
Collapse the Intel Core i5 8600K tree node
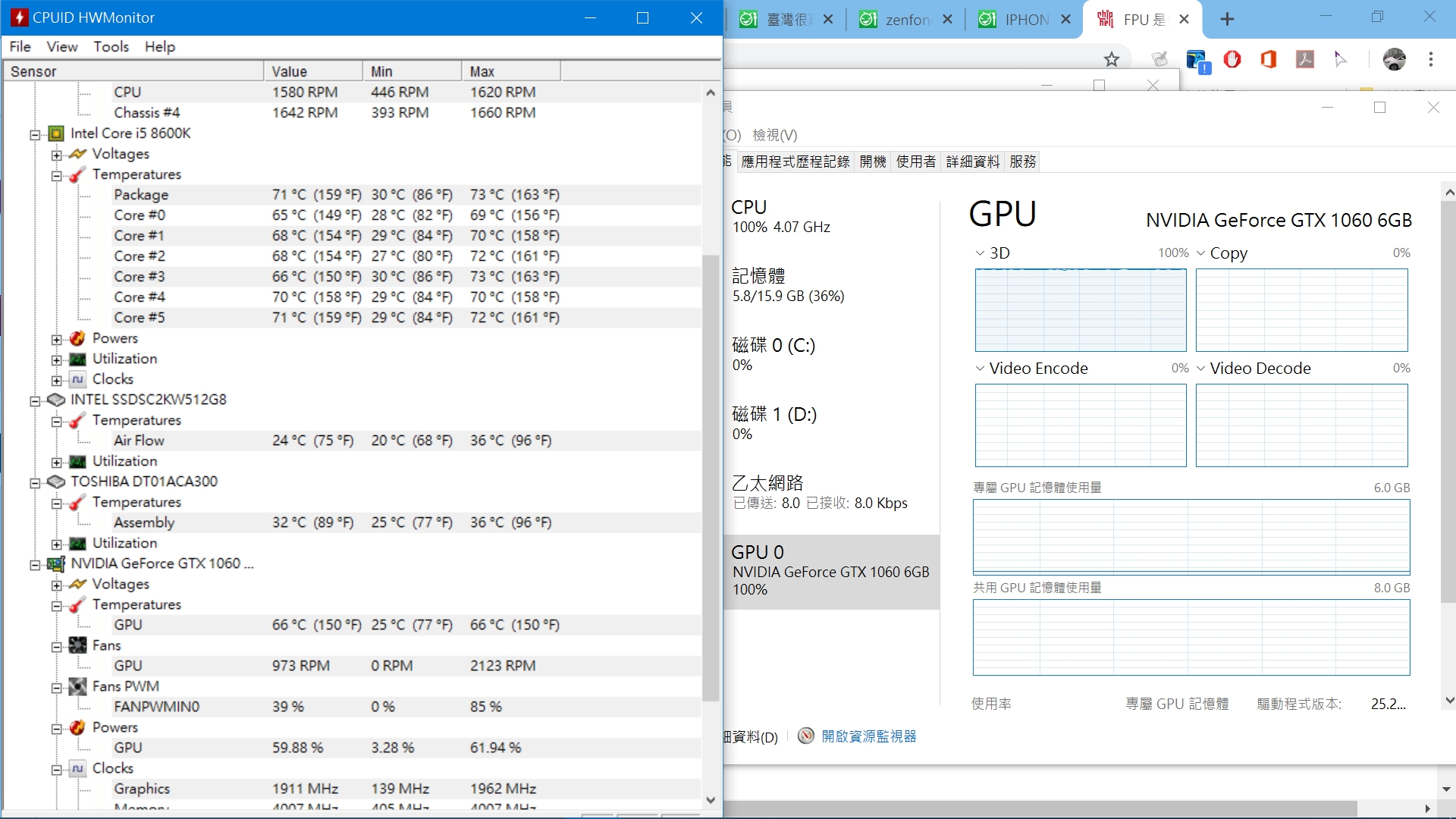pos(35,134)
